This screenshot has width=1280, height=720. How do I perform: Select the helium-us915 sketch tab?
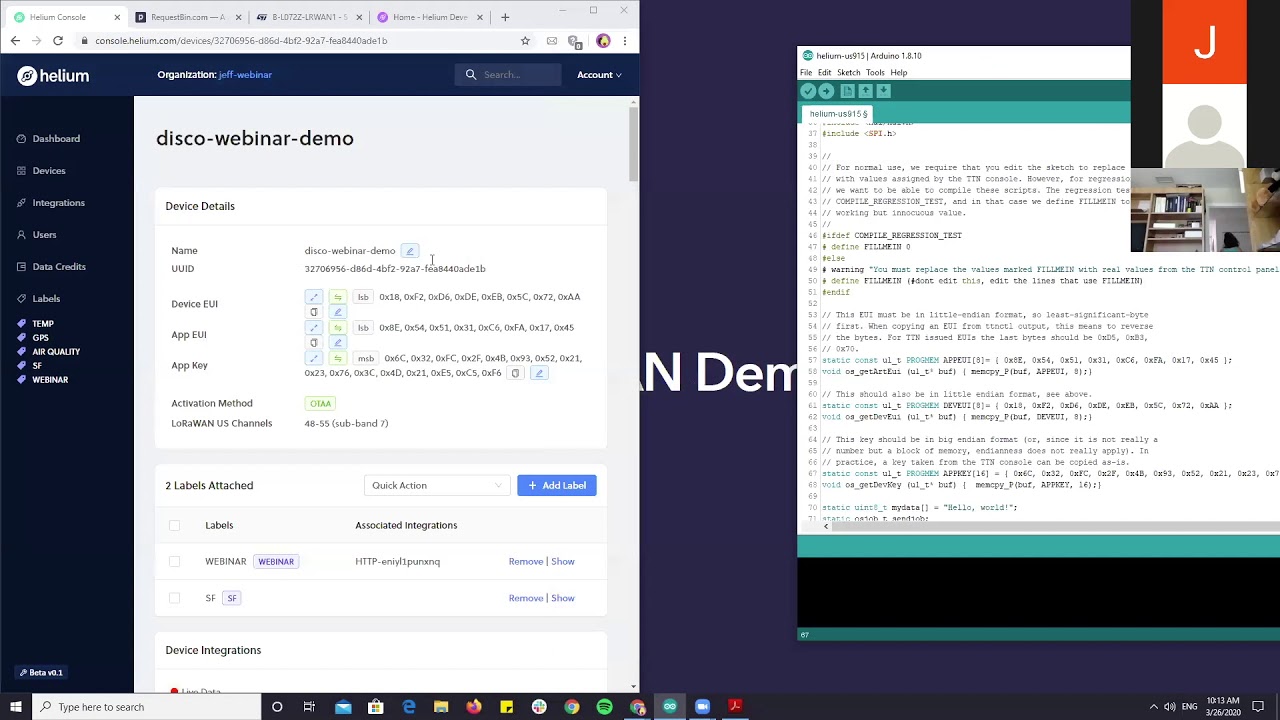[x=838, y=114]
